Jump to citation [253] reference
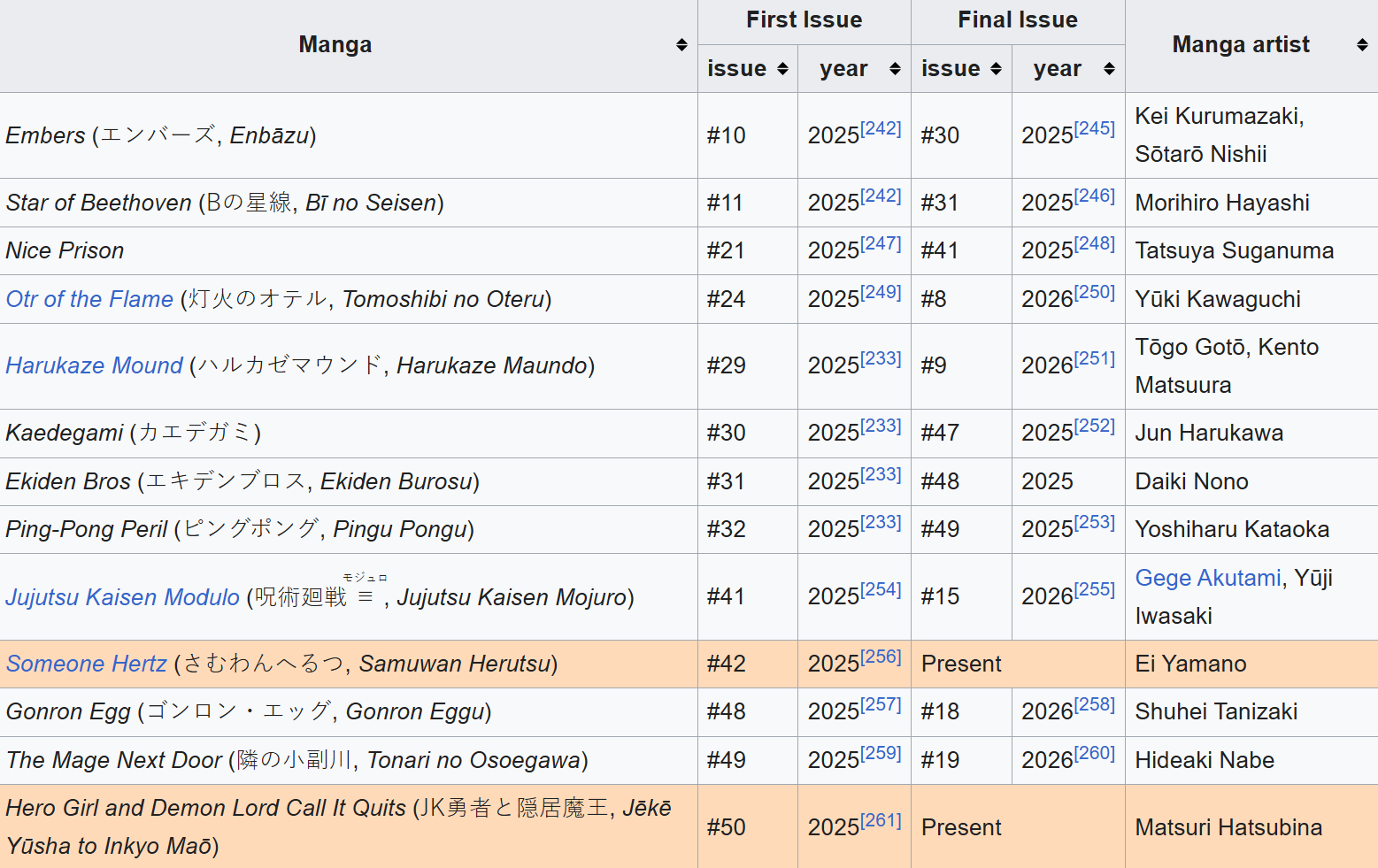This screenshot has height=868, width=1378. [1095, 522]
